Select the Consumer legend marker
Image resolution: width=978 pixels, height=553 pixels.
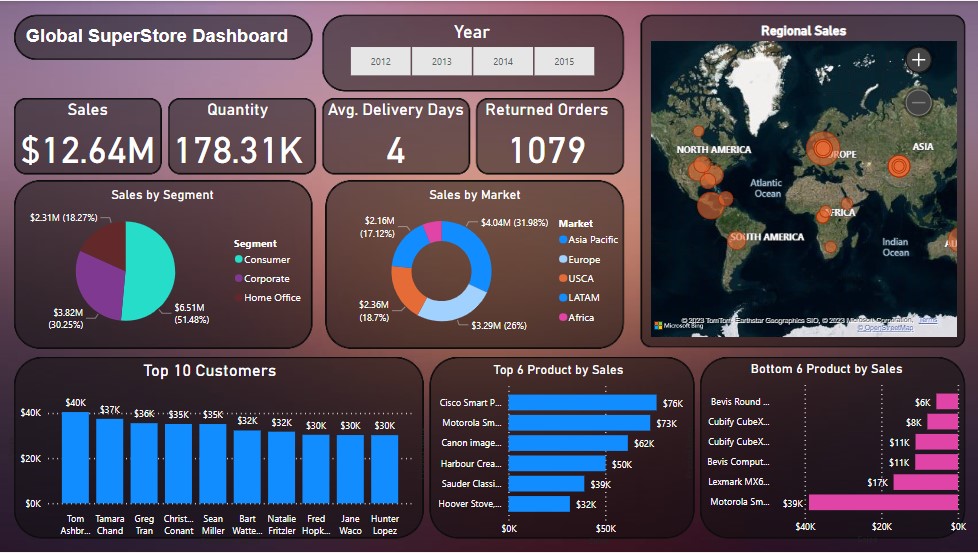pos(239,260)
